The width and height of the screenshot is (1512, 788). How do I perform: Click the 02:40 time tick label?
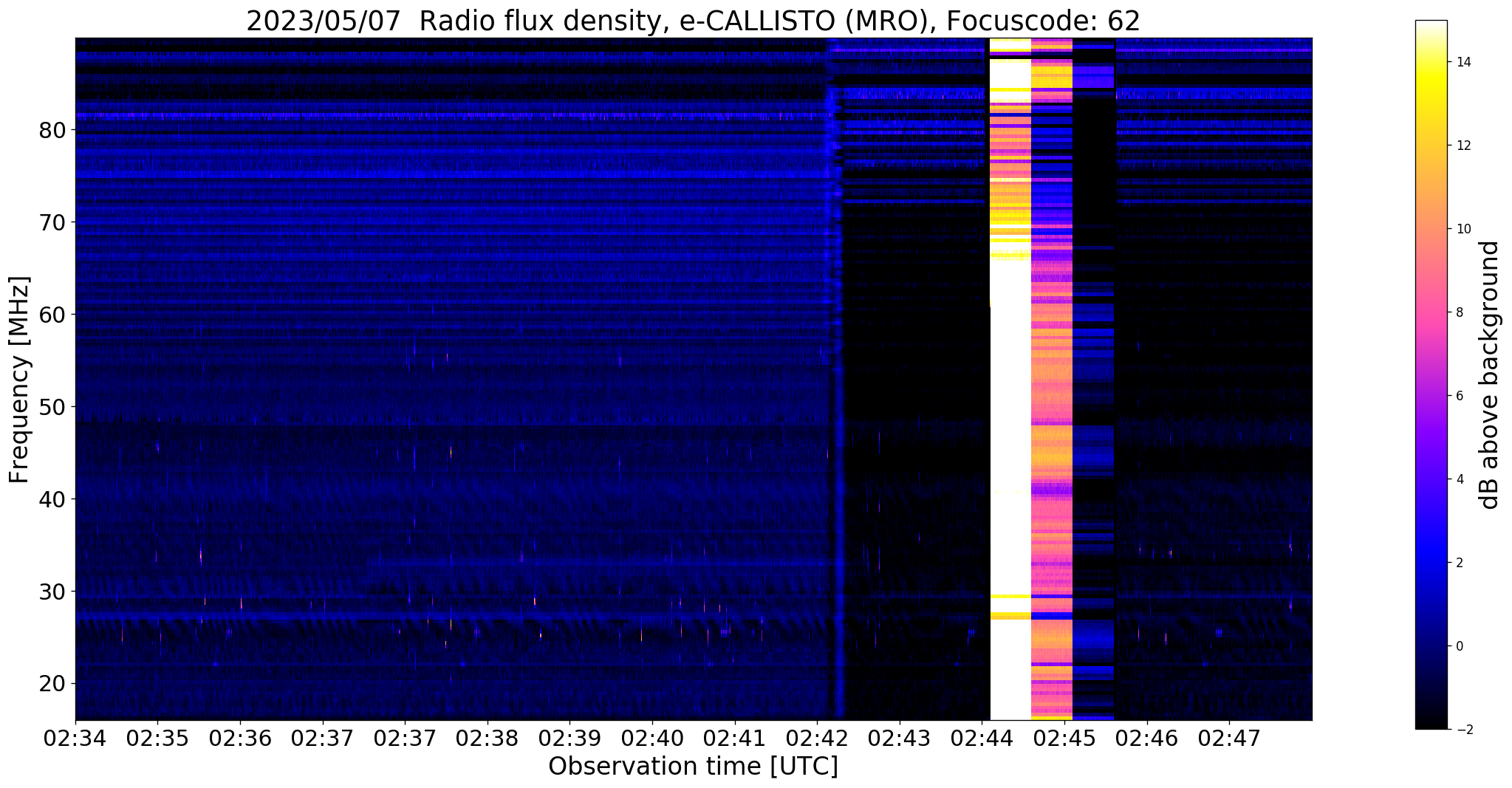[x=652, y=737]
